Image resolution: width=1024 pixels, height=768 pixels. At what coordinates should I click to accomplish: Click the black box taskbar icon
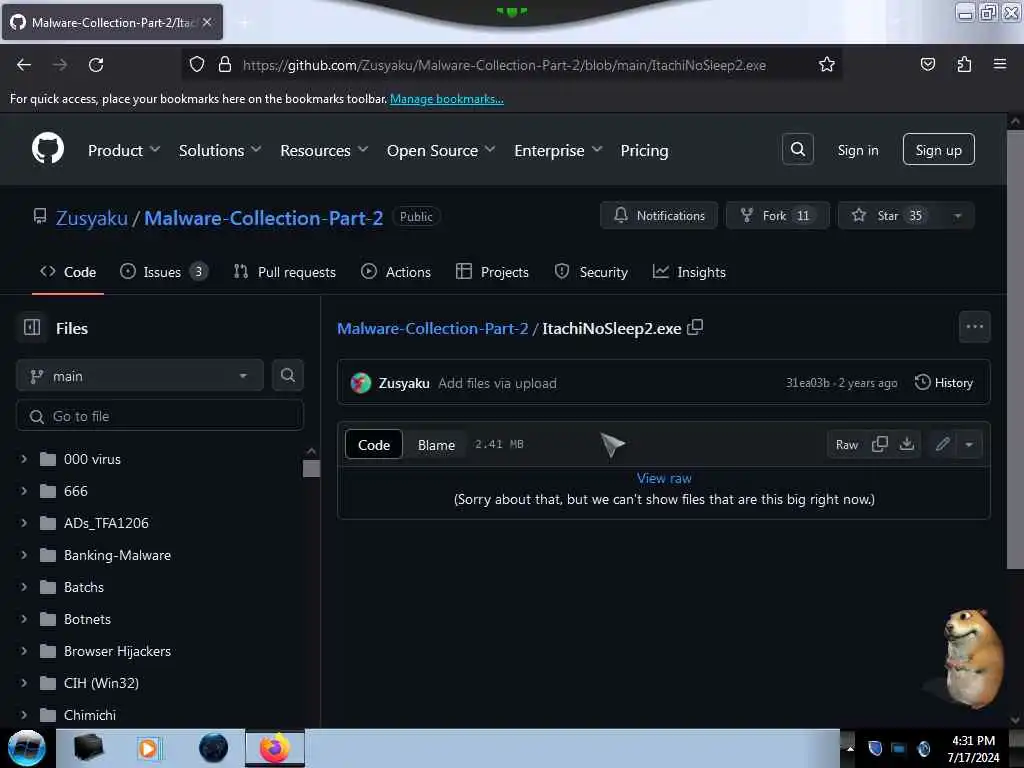pos(88,748)
